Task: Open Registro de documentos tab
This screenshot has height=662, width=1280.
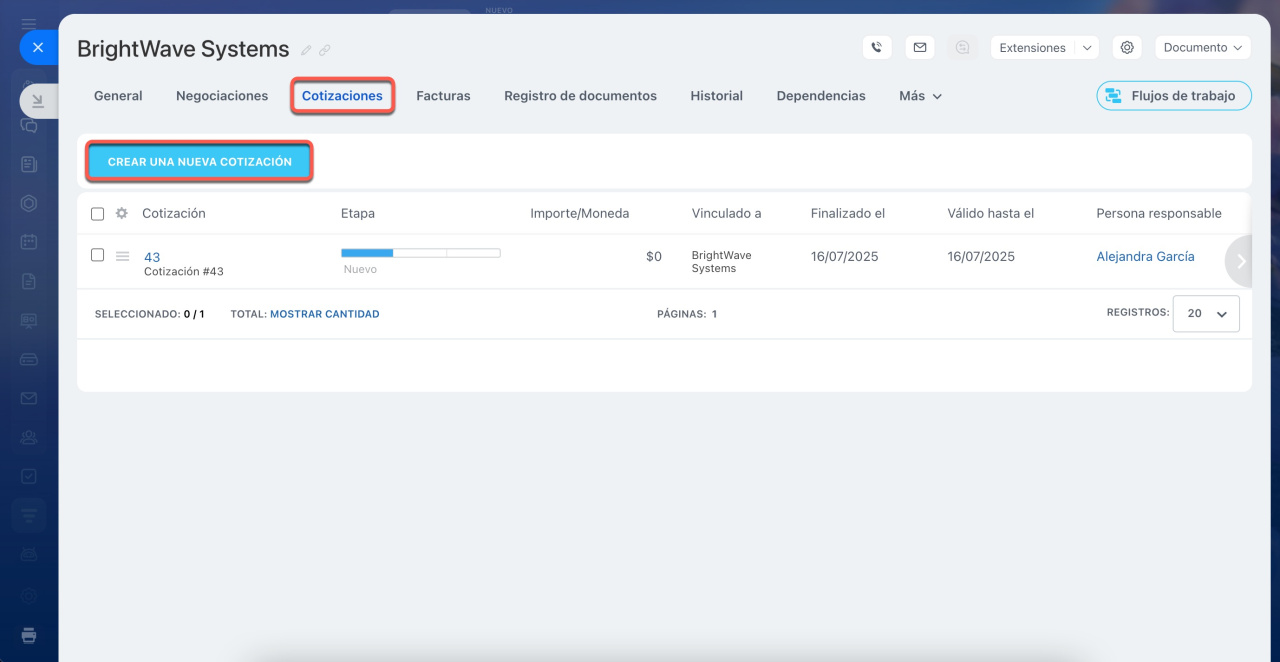Action: click(580, 96)
